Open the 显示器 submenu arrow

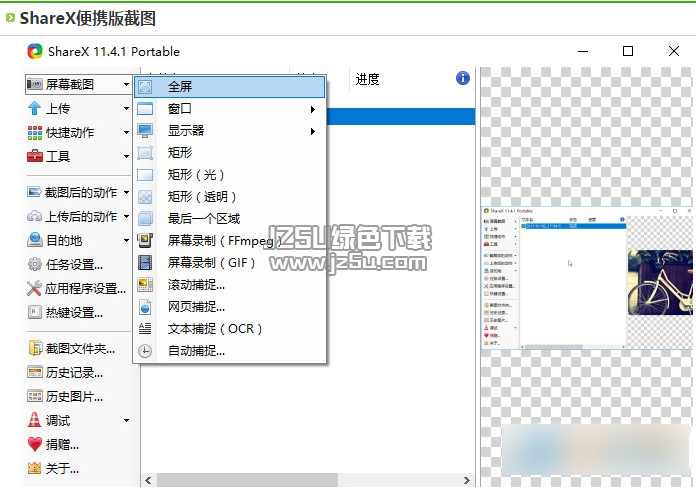coord(313,131)
